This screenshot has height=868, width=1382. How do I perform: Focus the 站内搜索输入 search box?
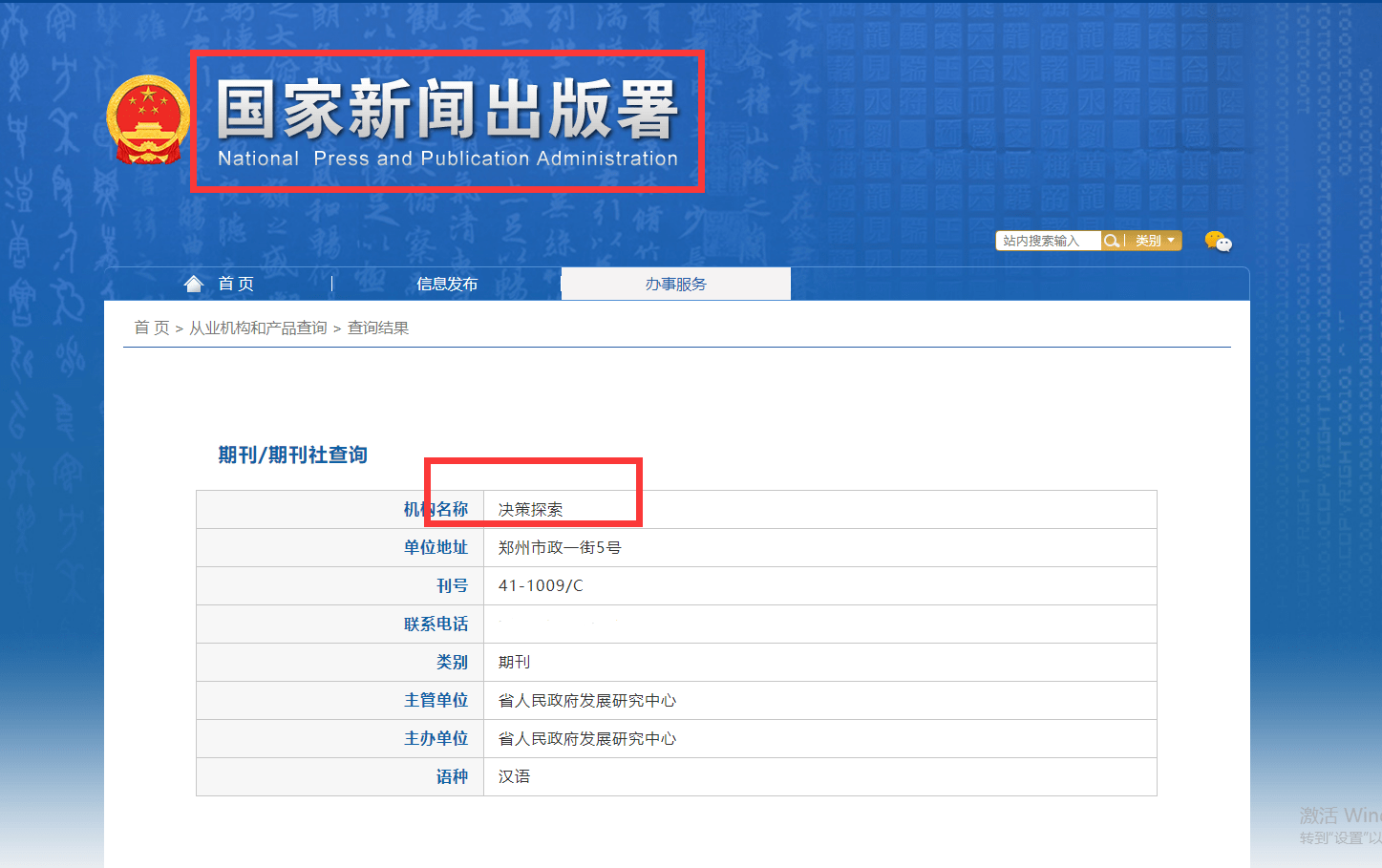pyautogui.click(x=1048, y=241)
